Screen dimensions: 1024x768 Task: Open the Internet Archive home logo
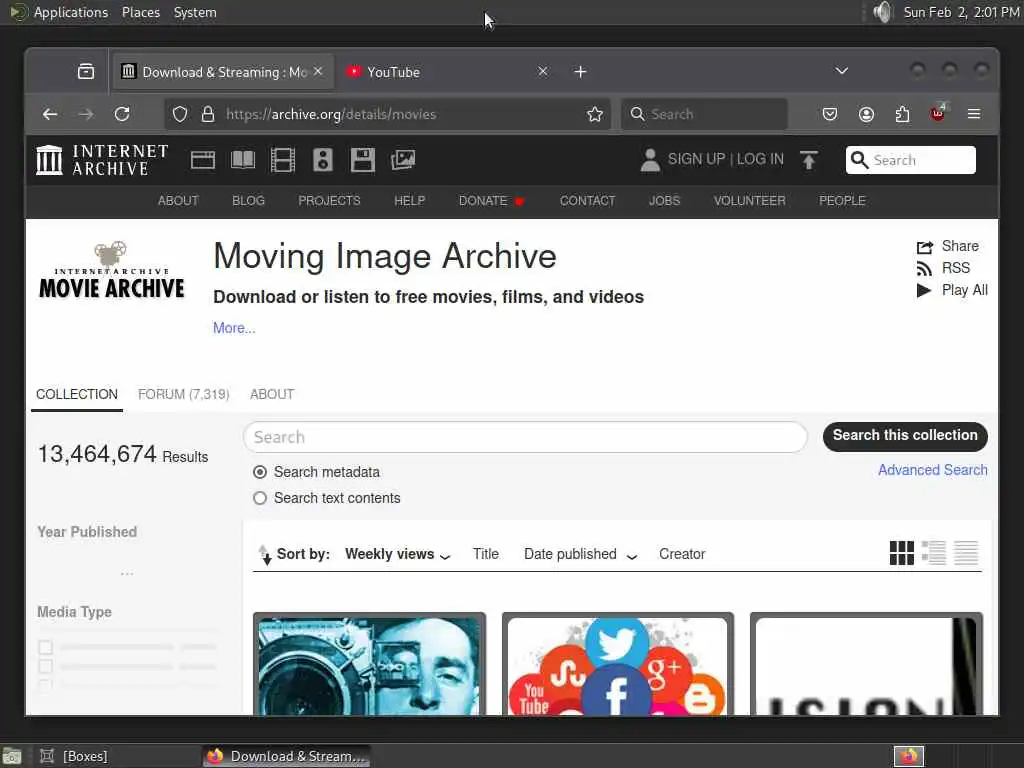click(x=102, y=160)
